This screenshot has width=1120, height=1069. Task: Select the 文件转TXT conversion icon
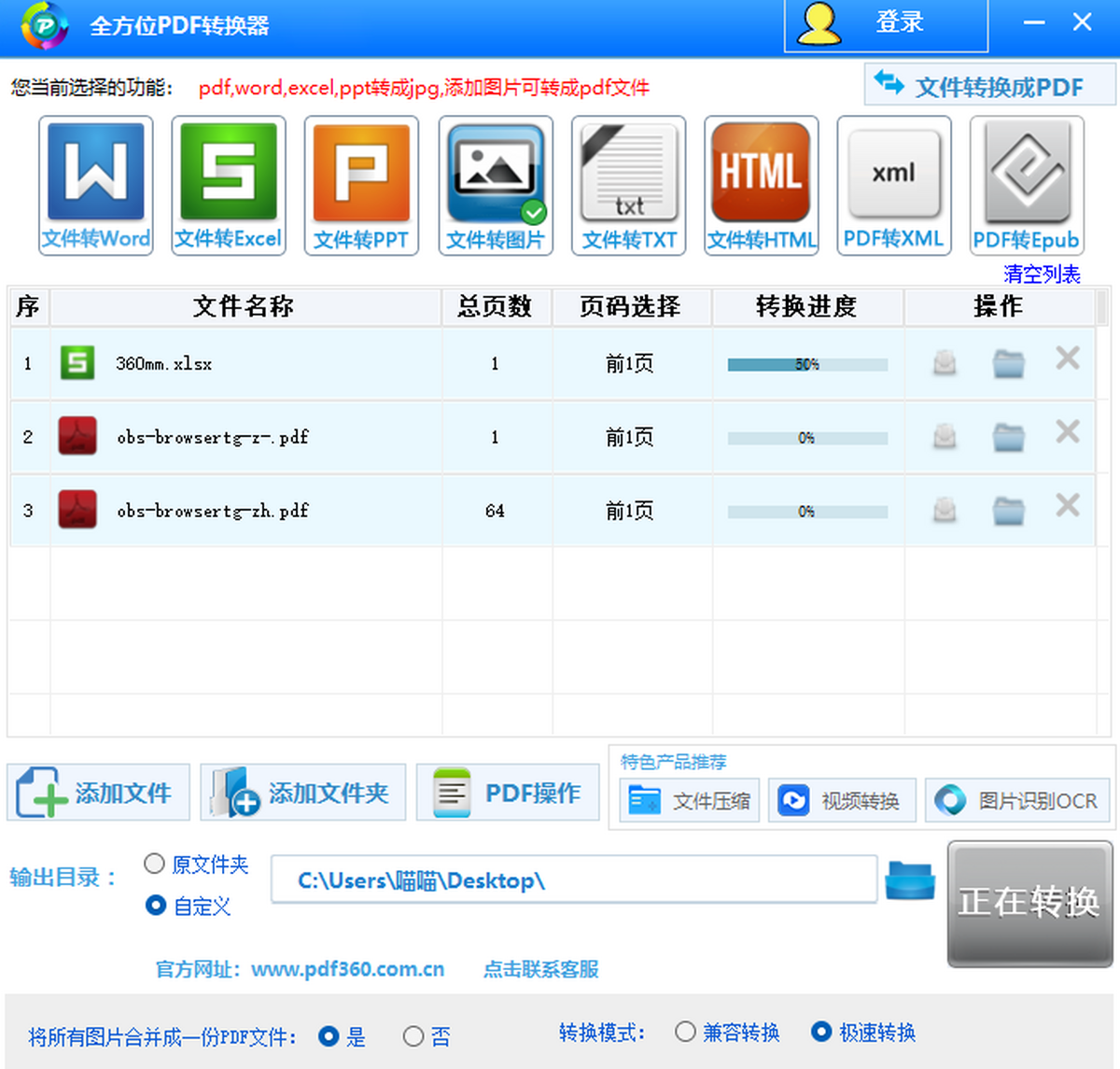coord(628,185)
